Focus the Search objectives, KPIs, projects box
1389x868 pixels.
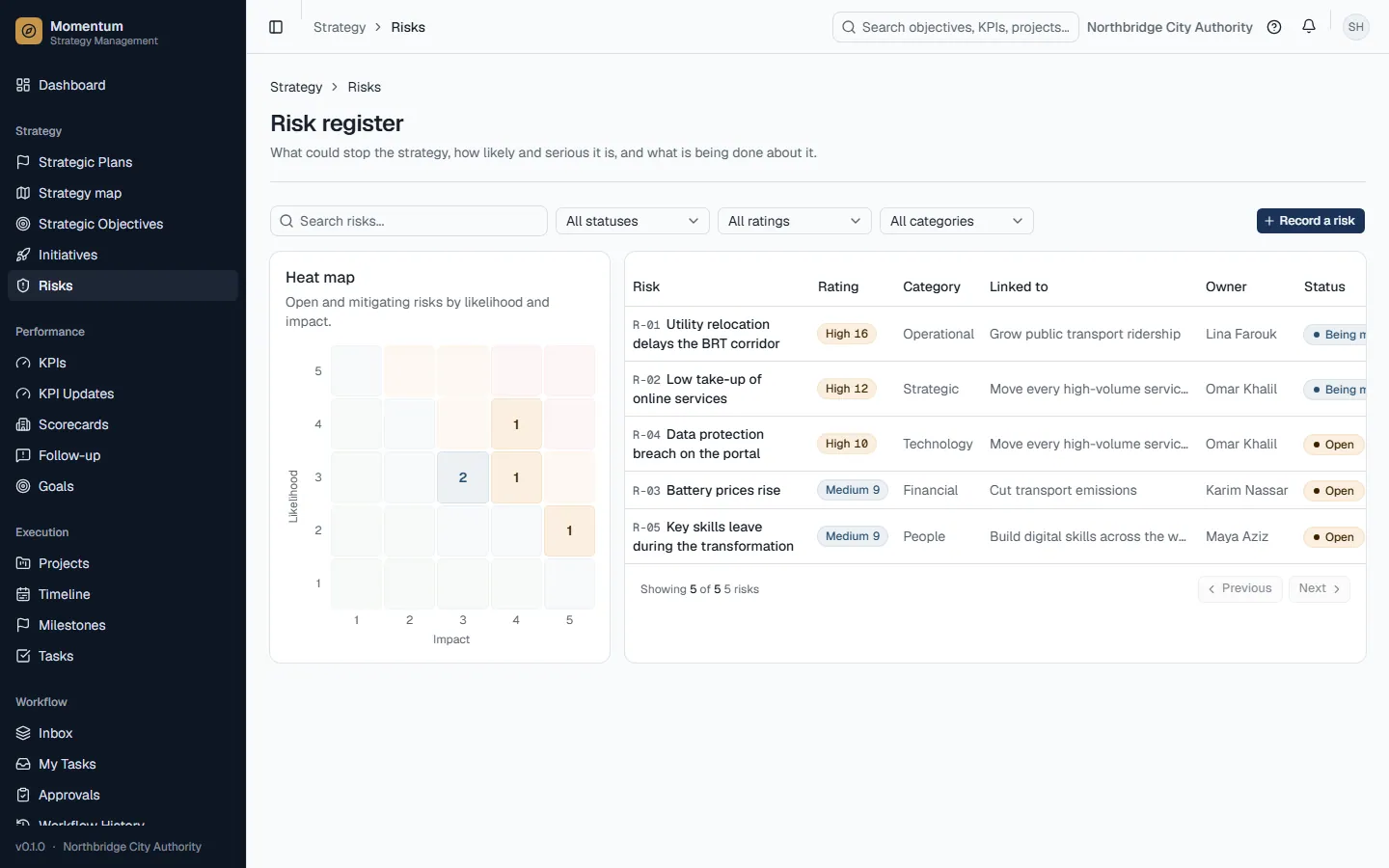coord(956,27)
